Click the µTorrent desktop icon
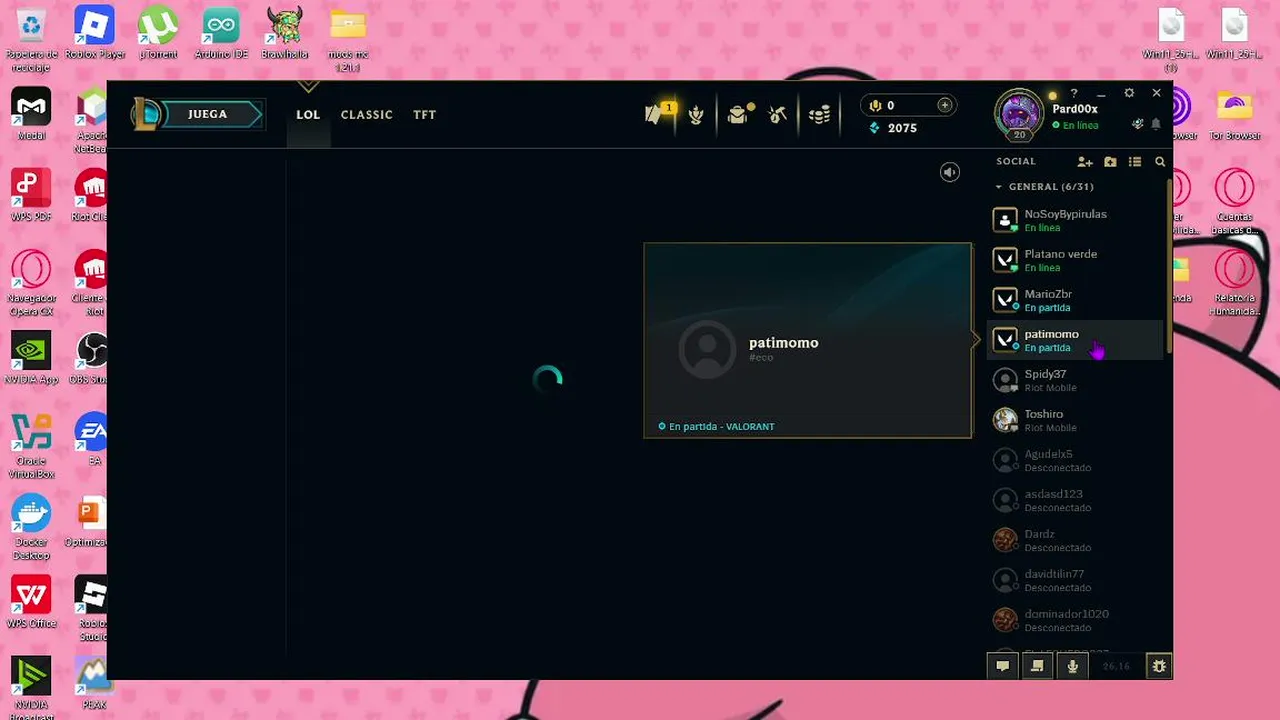The image size is (1280, 720). (x=158, y=34)
